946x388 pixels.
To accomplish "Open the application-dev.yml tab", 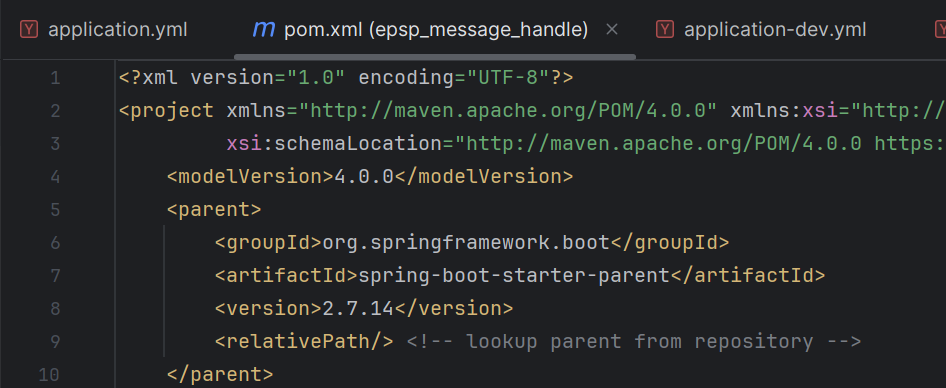I will pyautogui.click(x=761, y=30).
